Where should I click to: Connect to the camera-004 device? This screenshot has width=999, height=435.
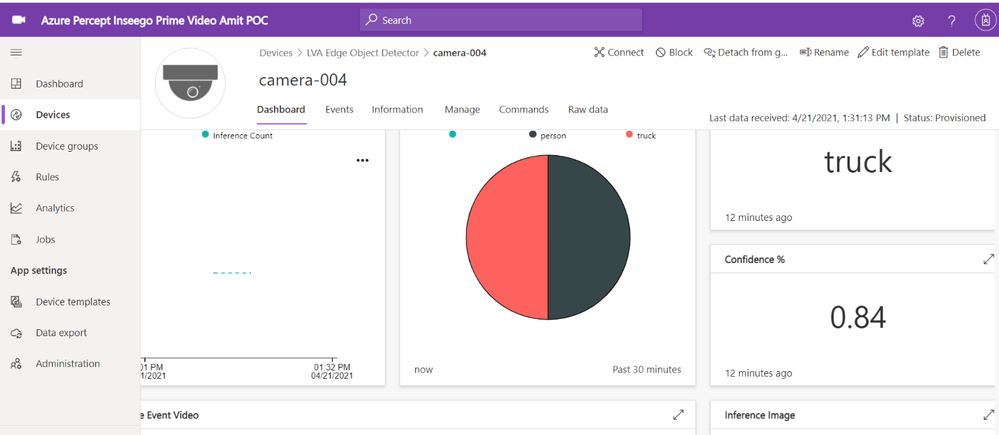pos(619,52)
